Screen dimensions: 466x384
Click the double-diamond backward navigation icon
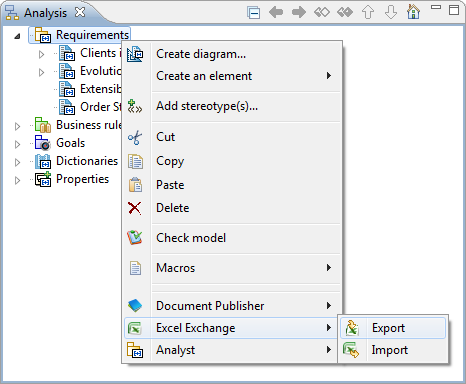pyautogui.click(x=322, y=13)
